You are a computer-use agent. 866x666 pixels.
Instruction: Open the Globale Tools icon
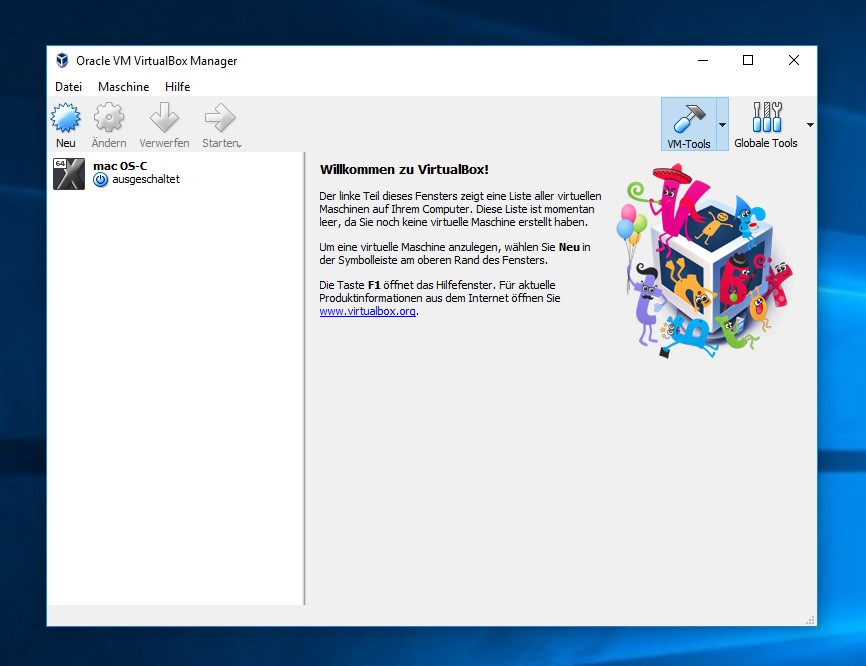pos(767,117)
